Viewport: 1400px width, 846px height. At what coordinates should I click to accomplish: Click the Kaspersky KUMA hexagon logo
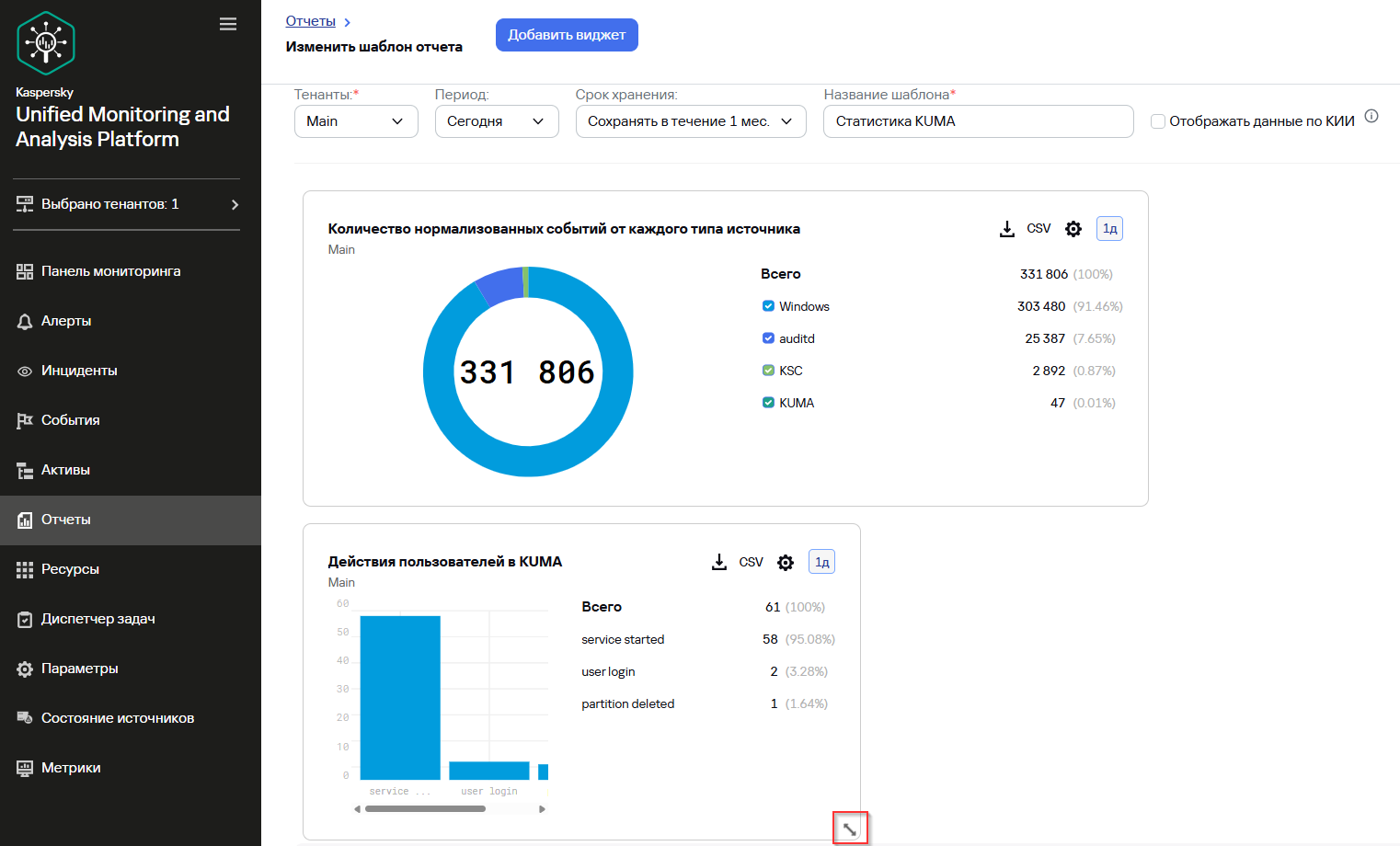click(46, 43)
